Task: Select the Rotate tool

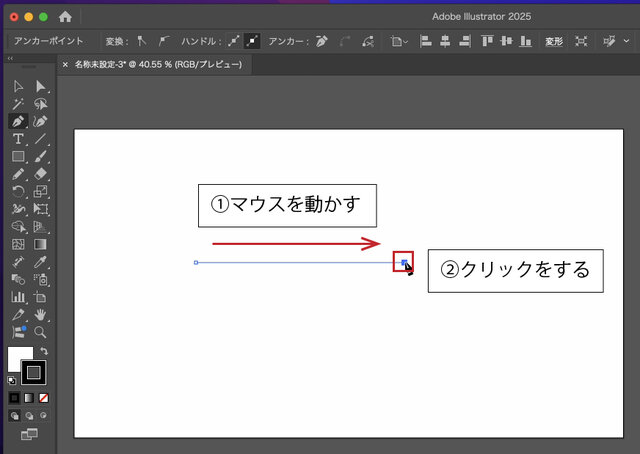Action: pyautogui.click(x=18, y=191)
